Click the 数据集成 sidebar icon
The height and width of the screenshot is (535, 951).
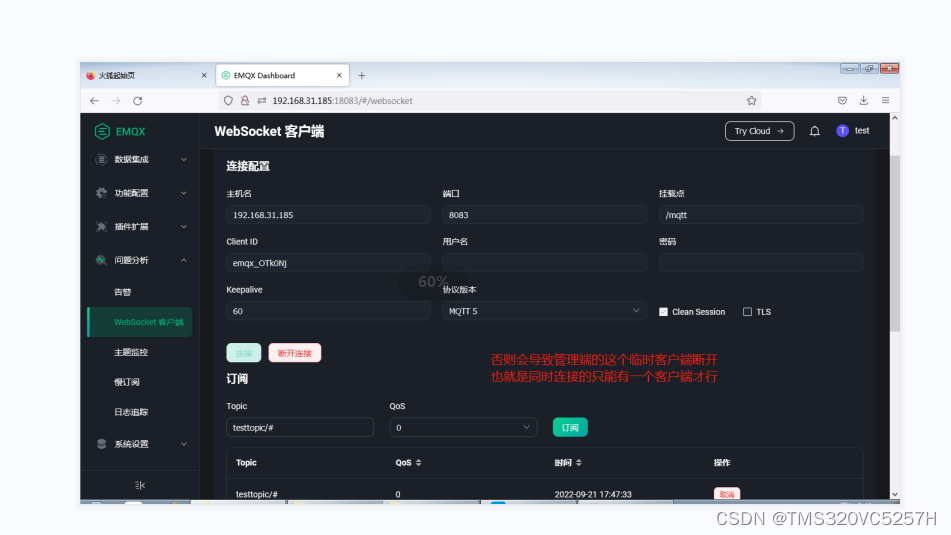101,160
